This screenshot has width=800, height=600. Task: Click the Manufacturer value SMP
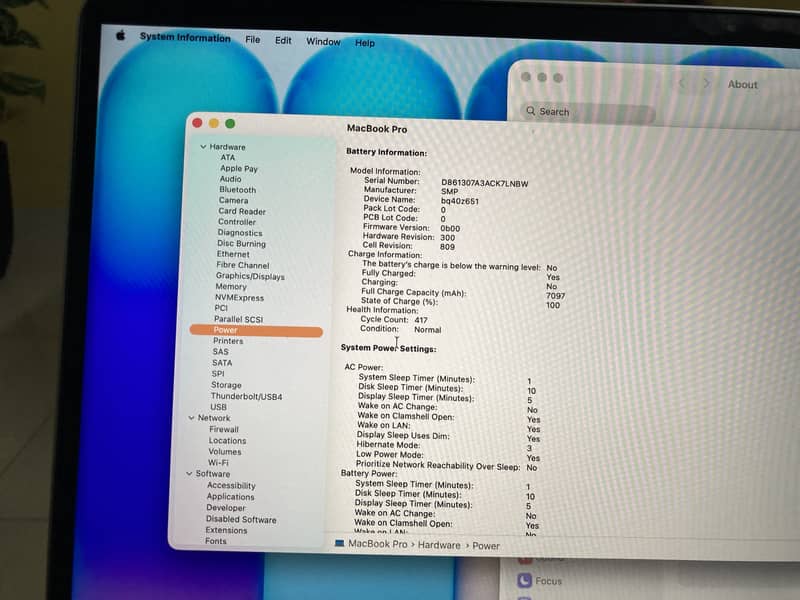click(x=449, y=192)
